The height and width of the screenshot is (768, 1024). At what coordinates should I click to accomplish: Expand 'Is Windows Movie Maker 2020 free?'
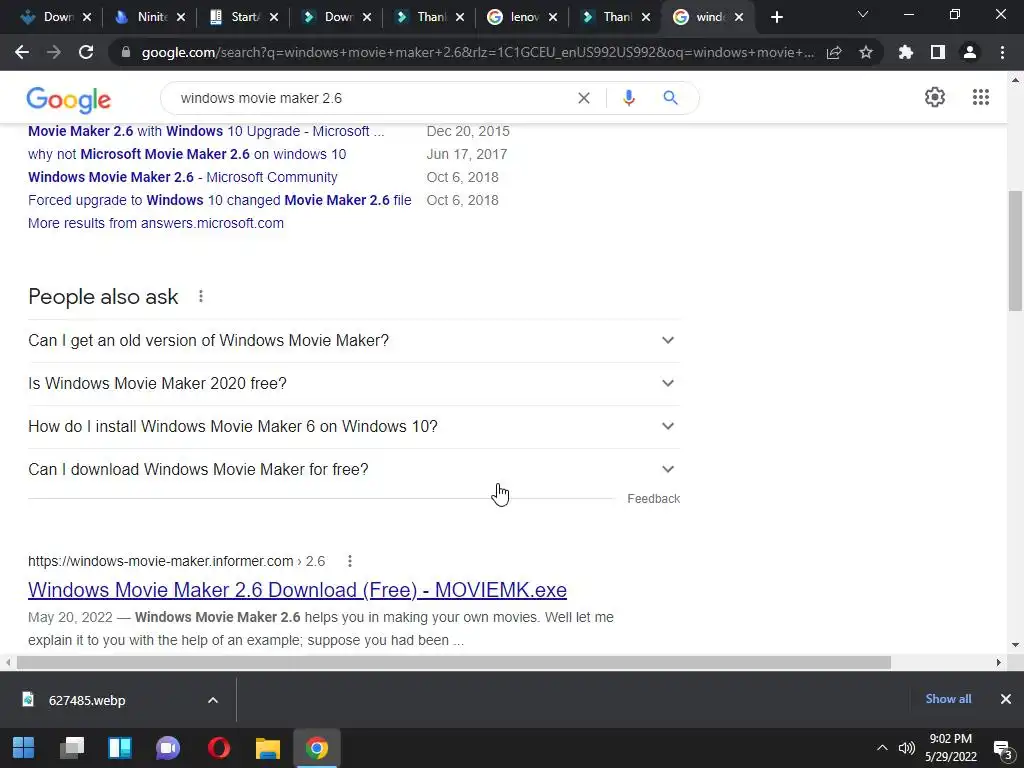pos(354,384)
